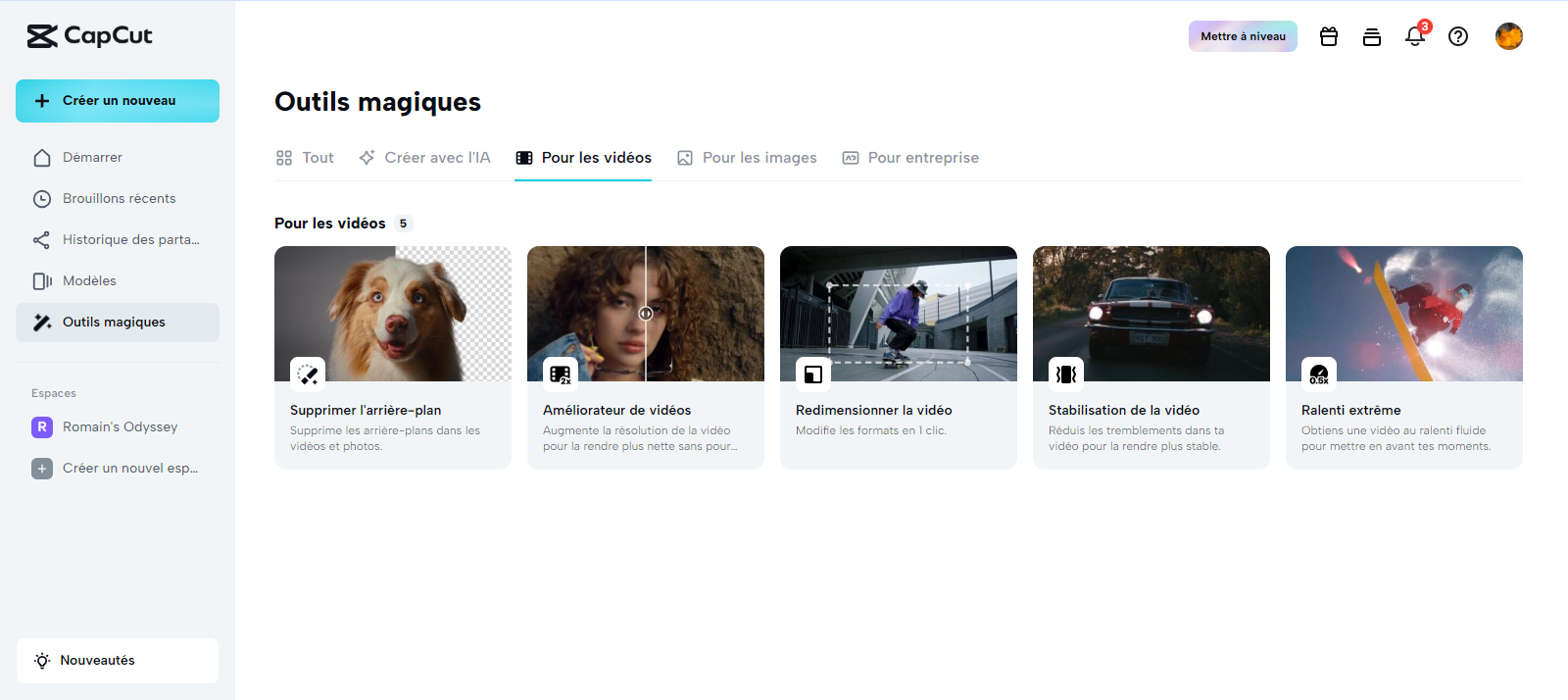Screen dimensions: 1568x700
Task: Open the Nouveautés button
Action: [118, 661]
